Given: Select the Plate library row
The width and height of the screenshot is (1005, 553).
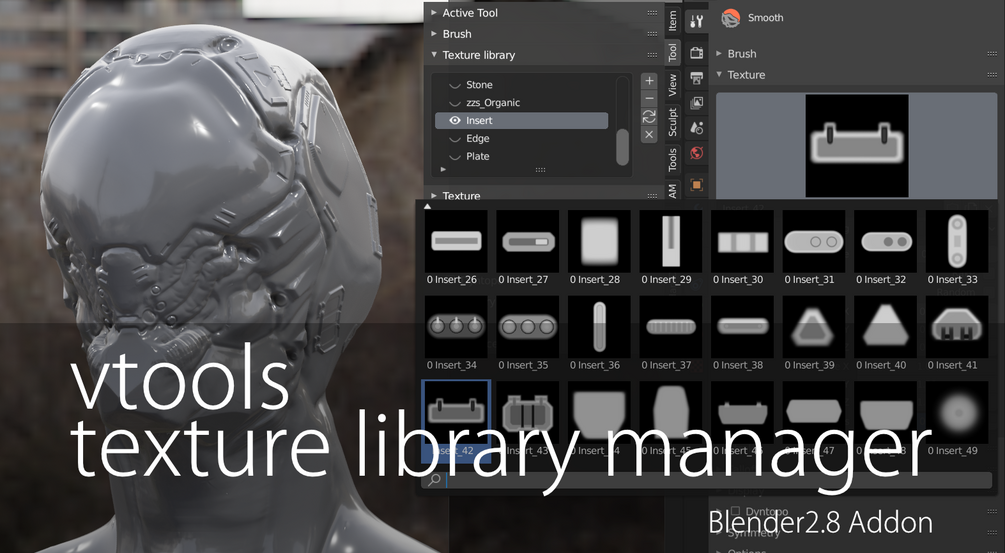Looking at the screenshot, I should point(522,157).
